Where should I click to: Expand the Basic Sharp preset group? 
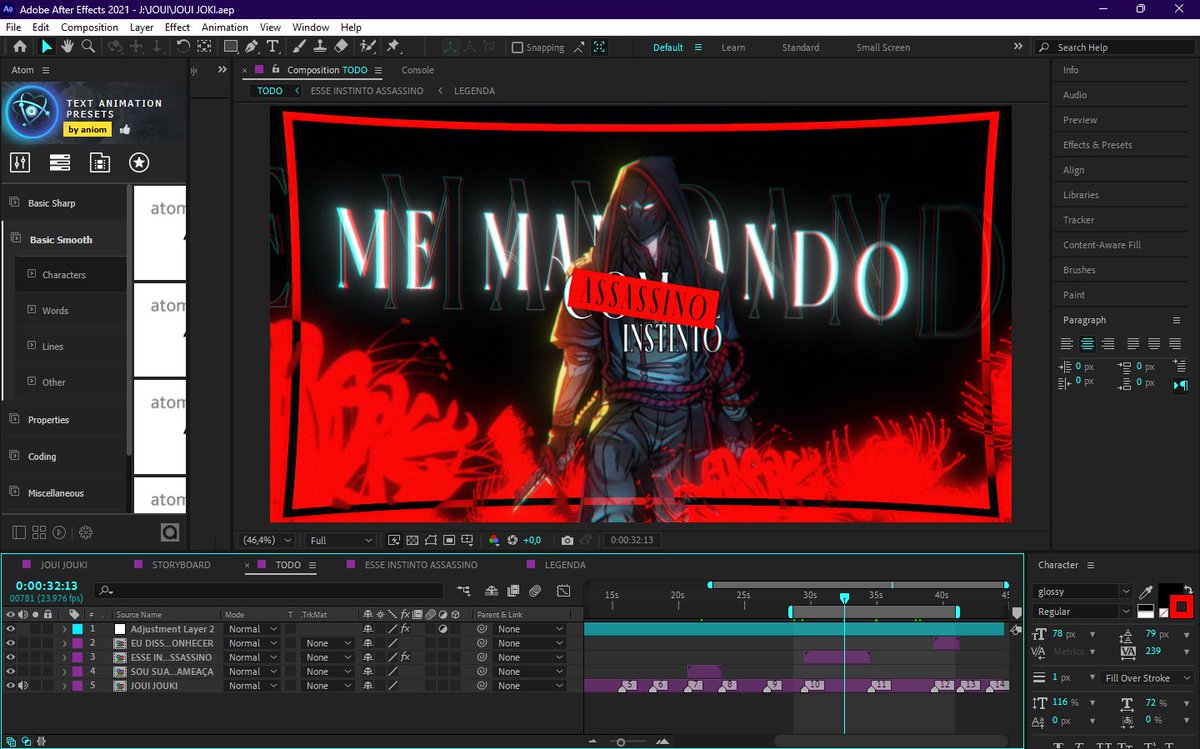point(51,203)
